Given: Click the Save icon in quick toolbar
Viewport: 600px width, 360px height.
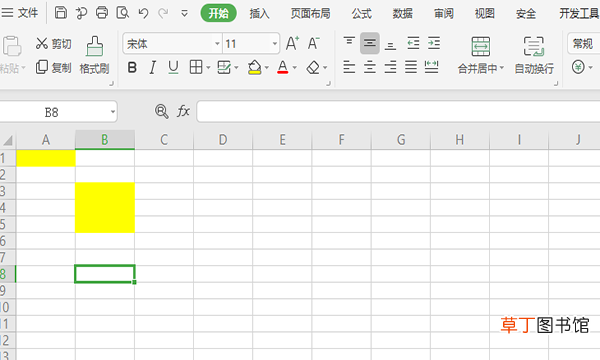Looking at the screenshot, I should (x=60, y=13).
